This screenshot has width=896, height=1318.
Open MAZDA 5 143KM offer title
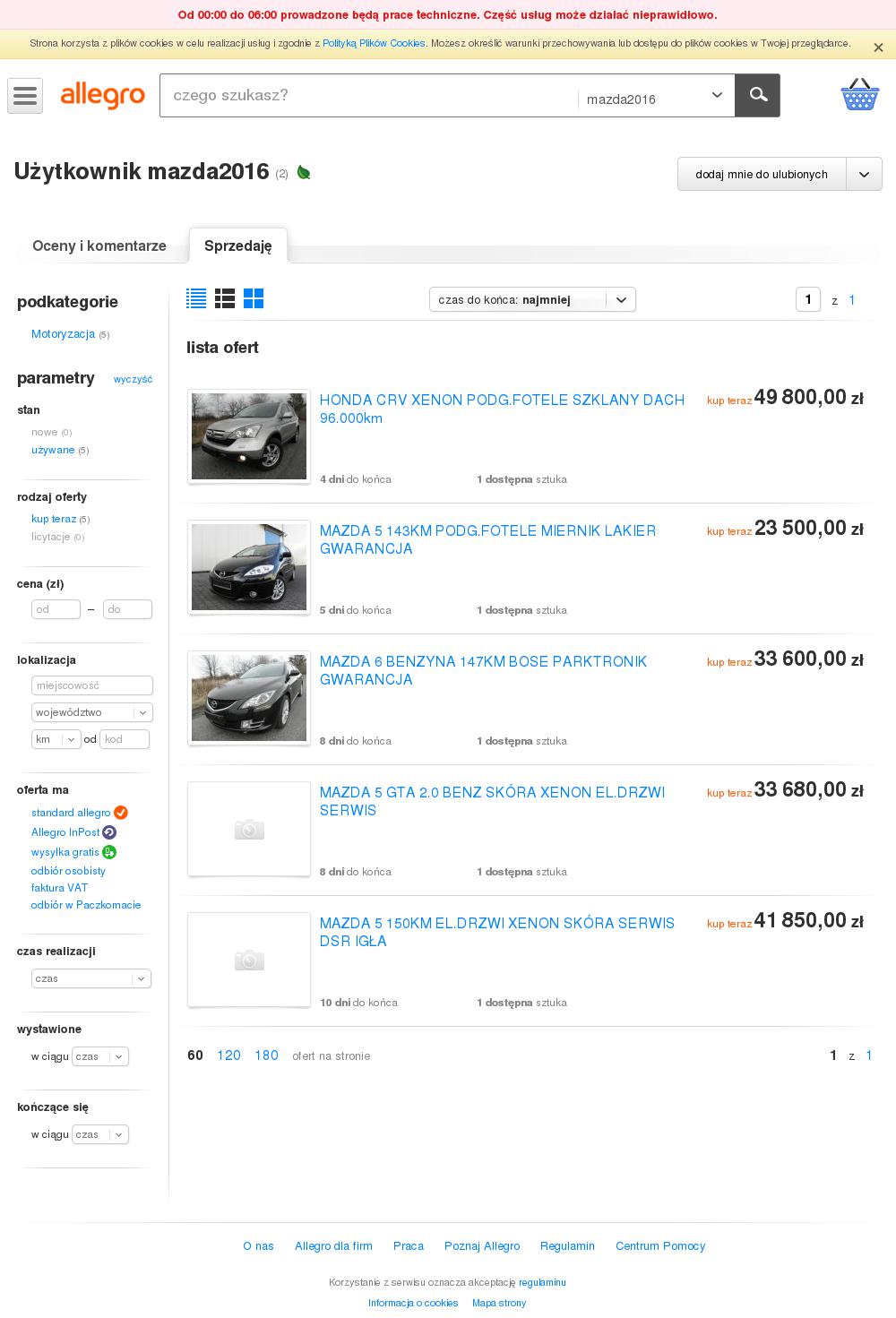click(x=488, y=540)
